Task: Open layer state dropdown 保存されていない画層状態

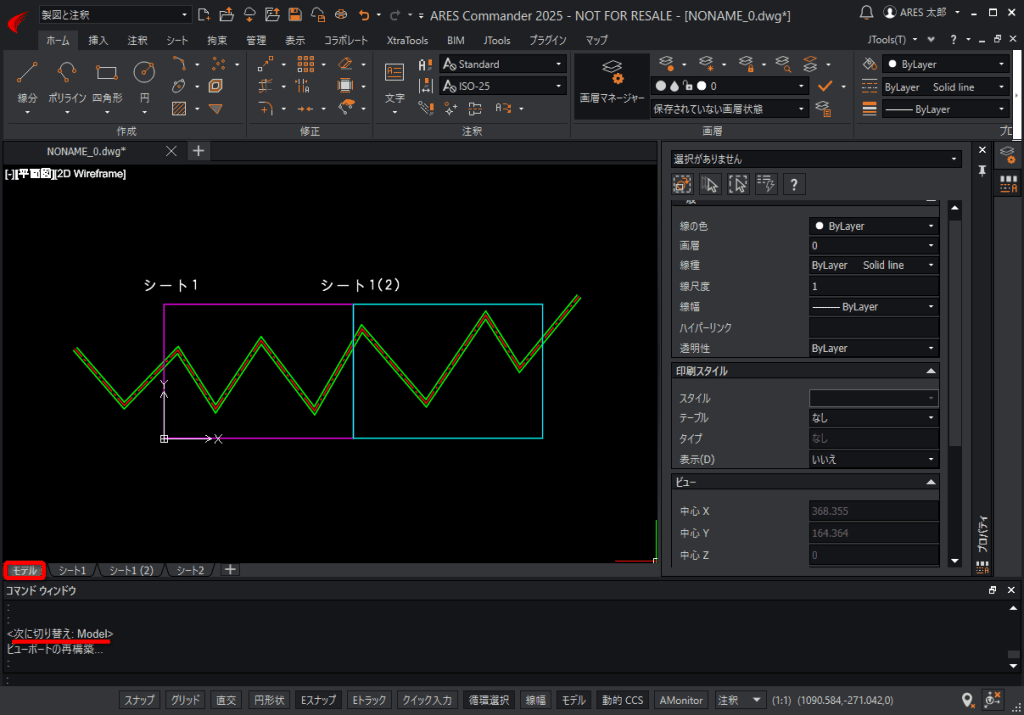Action: 729,109
